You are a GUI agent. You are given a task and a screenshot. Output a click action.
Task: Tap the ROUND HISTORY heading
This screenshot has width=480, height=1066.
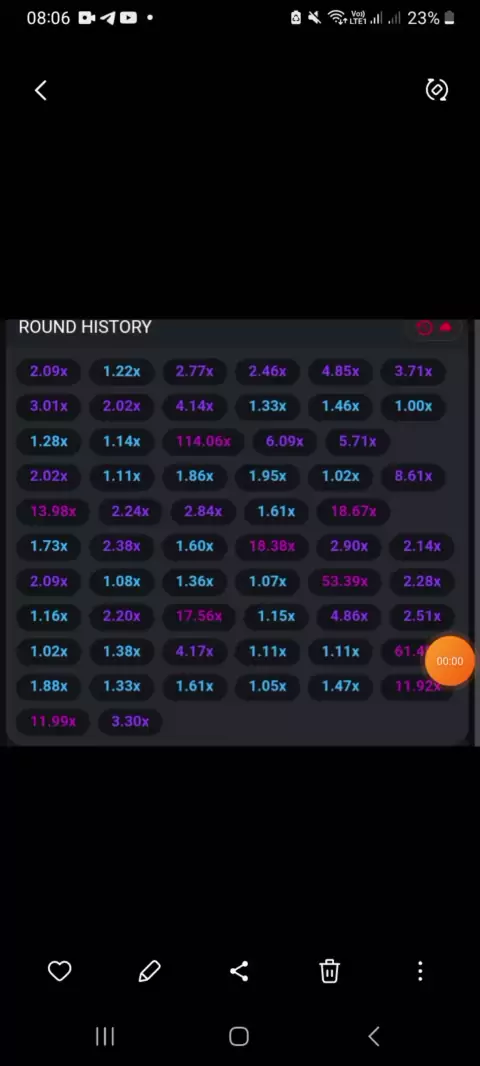pyautogui.click(x=85, y=327)
